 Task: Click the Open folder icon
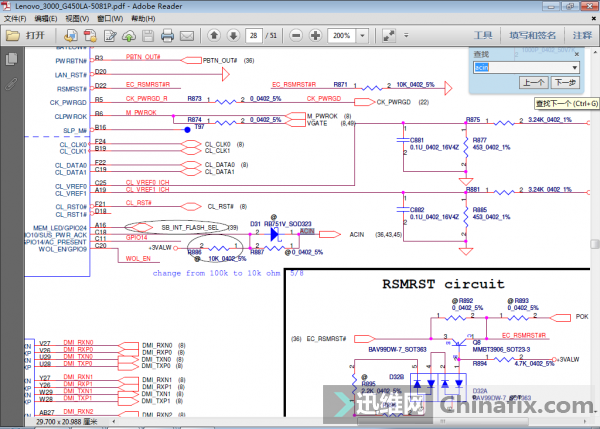click(x=13, y=36)
